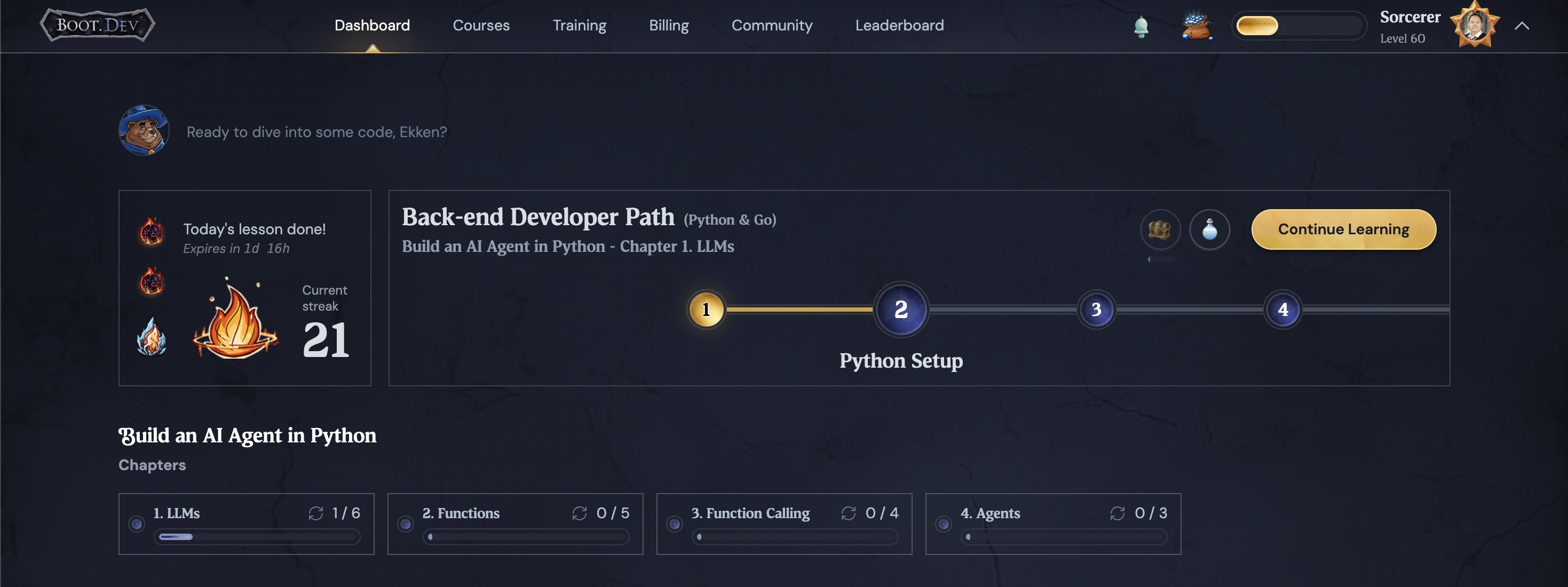1568x587 pixels.
Task: Select the Agents chapter radio circle
Action: pyautogui.click(x=944, y=523)
